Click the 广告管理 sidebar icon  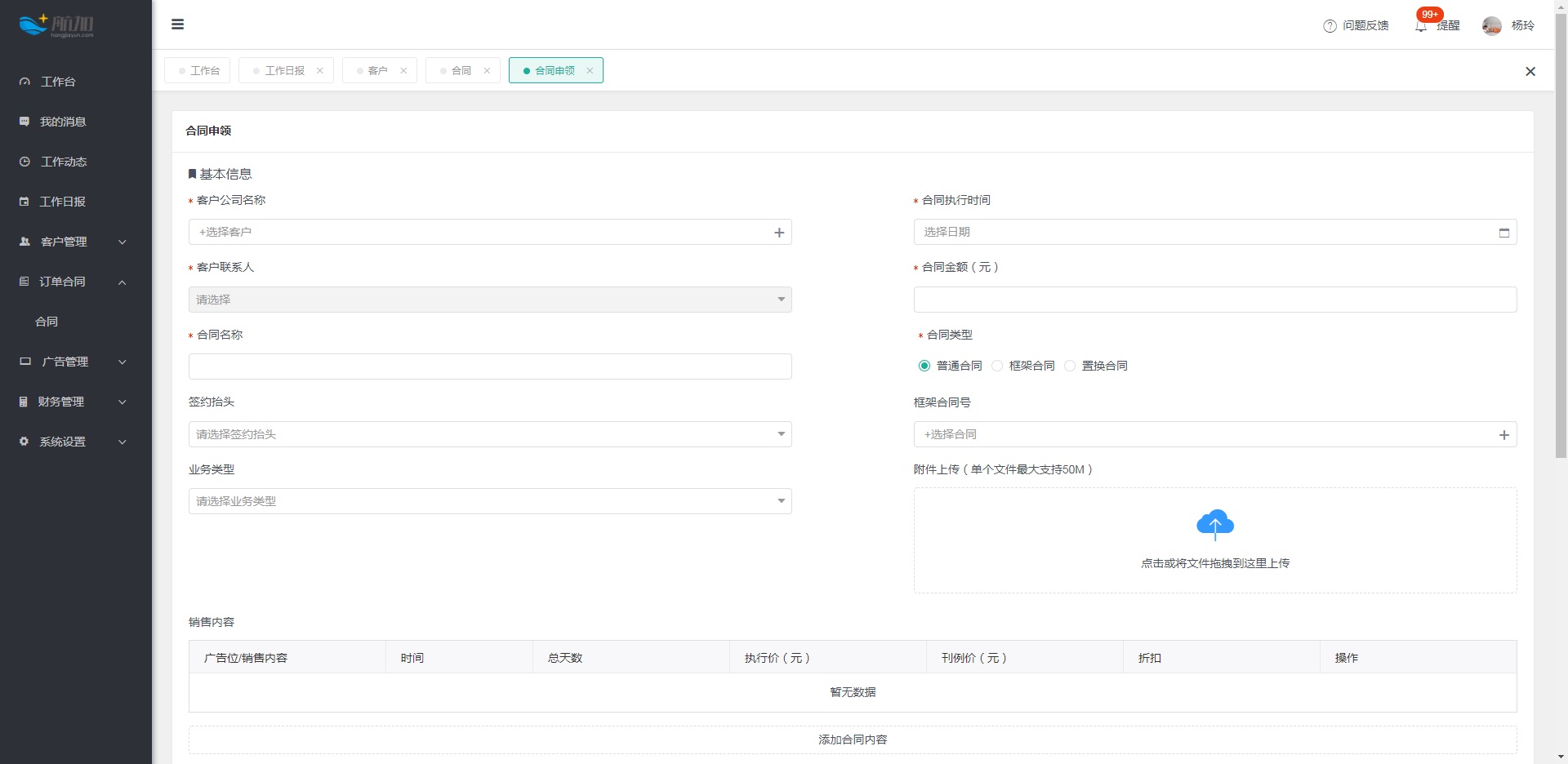(x=25, y=362)
